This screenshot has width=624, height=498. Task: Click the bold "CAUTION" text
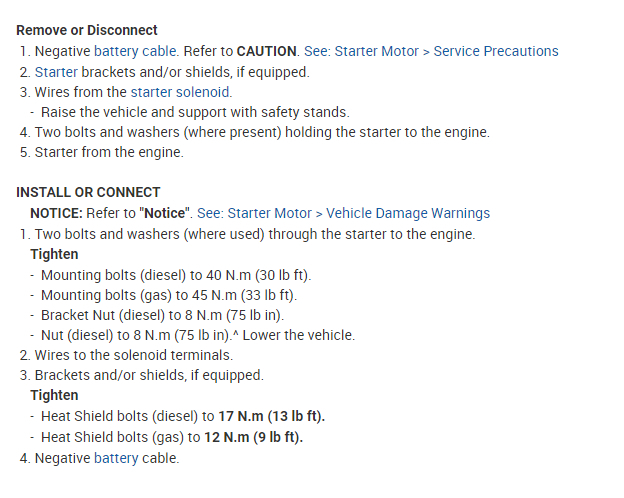pyautogui.click(x=267, y=51)
